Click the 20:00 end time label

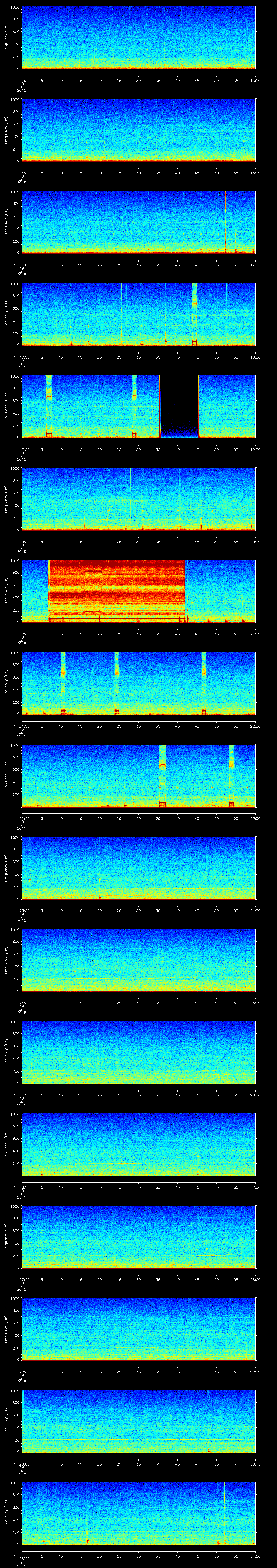coord(255,542)
